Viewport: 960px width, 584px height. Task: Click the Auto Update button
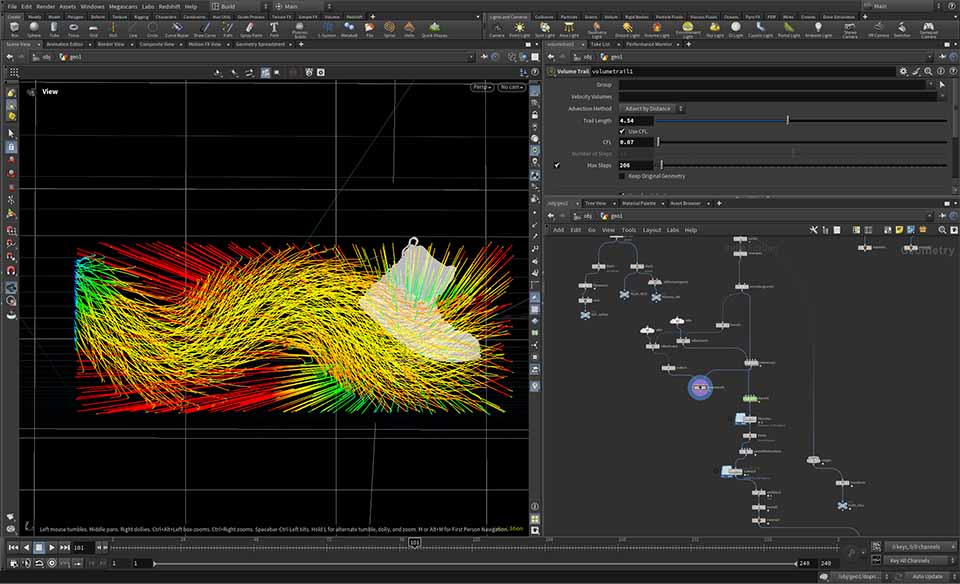point(928,577)
